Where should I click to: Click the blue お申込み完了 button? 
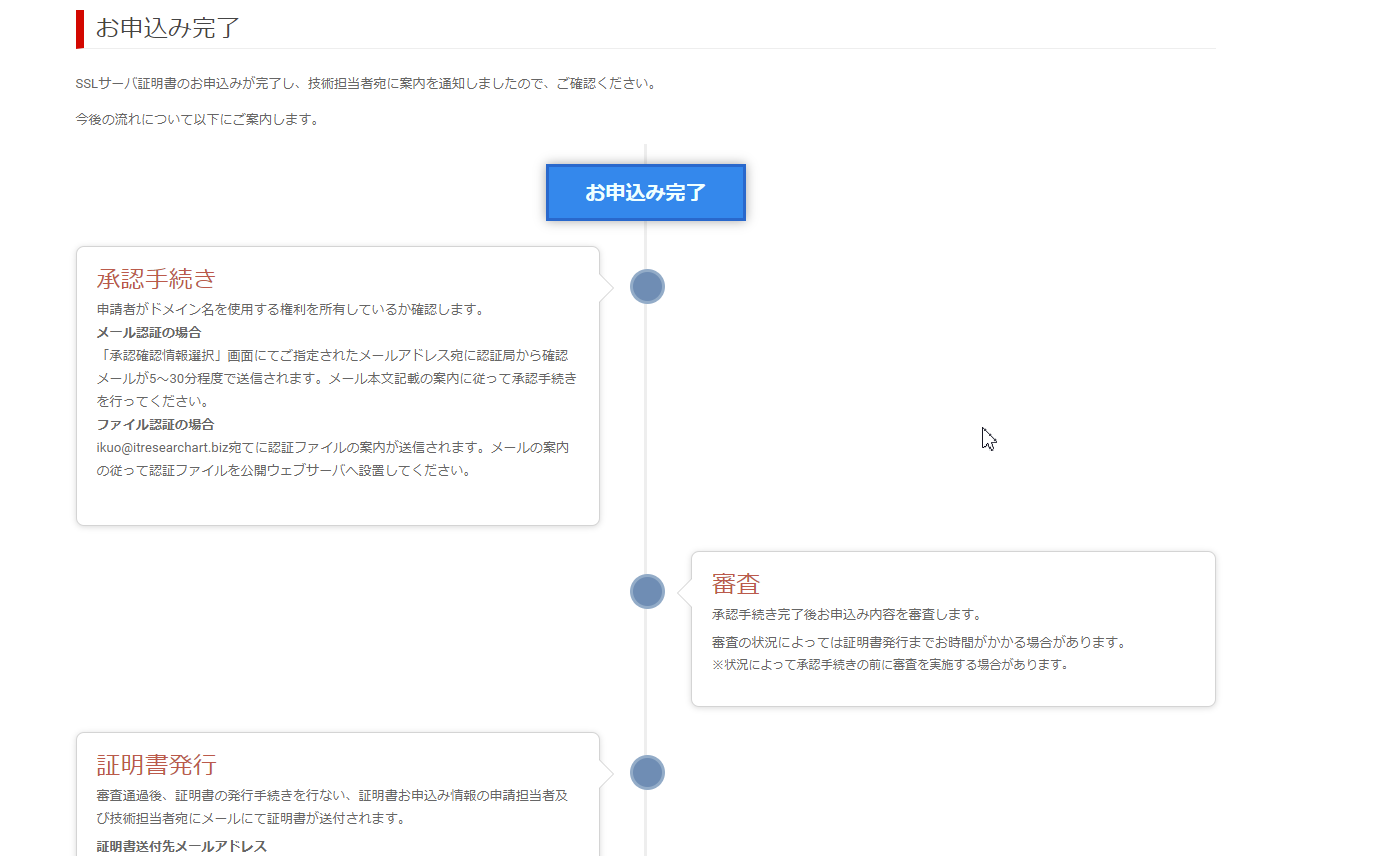click(x=646, y=193)
